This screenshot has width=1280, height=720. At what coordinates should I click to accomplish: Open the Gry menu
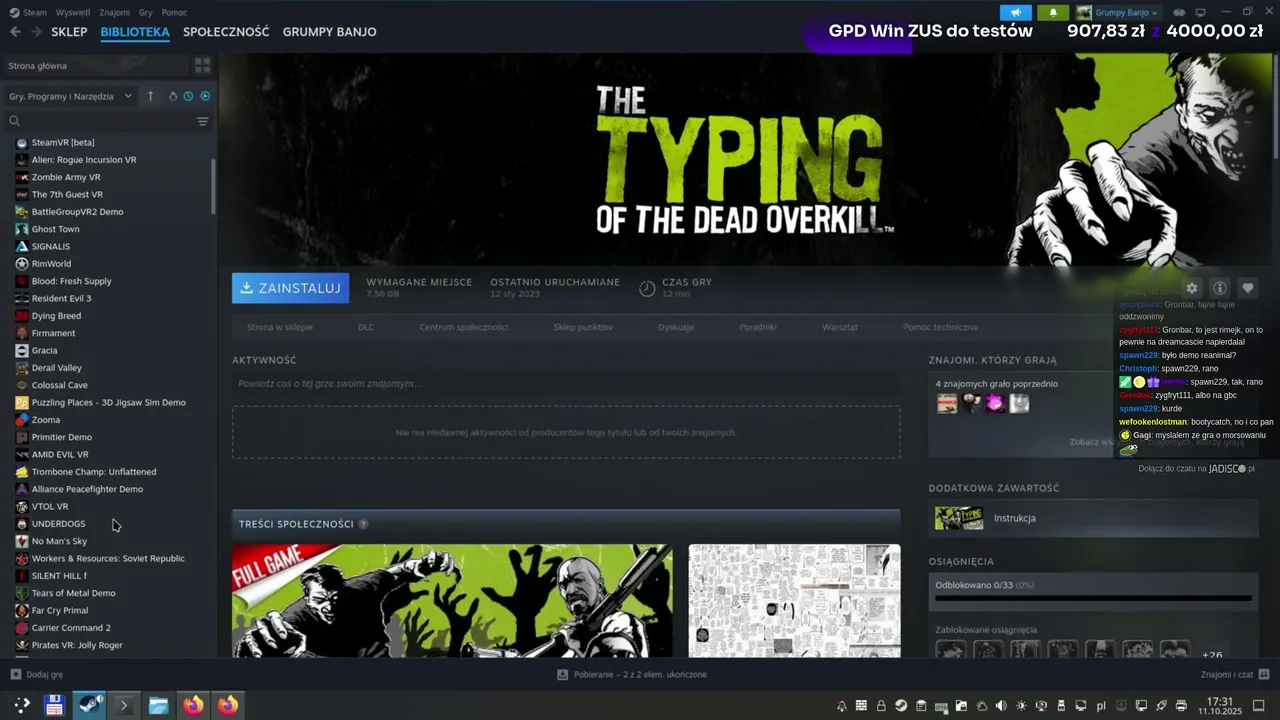[146, 12]
